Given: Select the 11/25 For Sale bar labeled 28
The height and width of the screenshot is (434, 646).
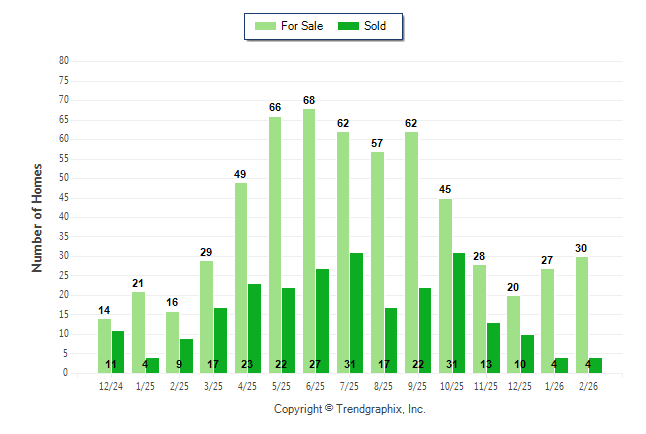Looking at the screenshot, I should 479,318.
